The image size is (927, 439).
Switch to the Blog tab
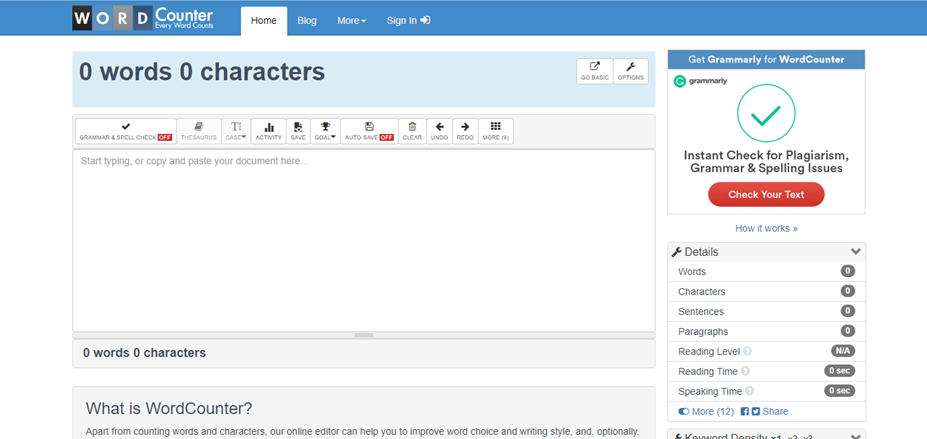point(307,20)
